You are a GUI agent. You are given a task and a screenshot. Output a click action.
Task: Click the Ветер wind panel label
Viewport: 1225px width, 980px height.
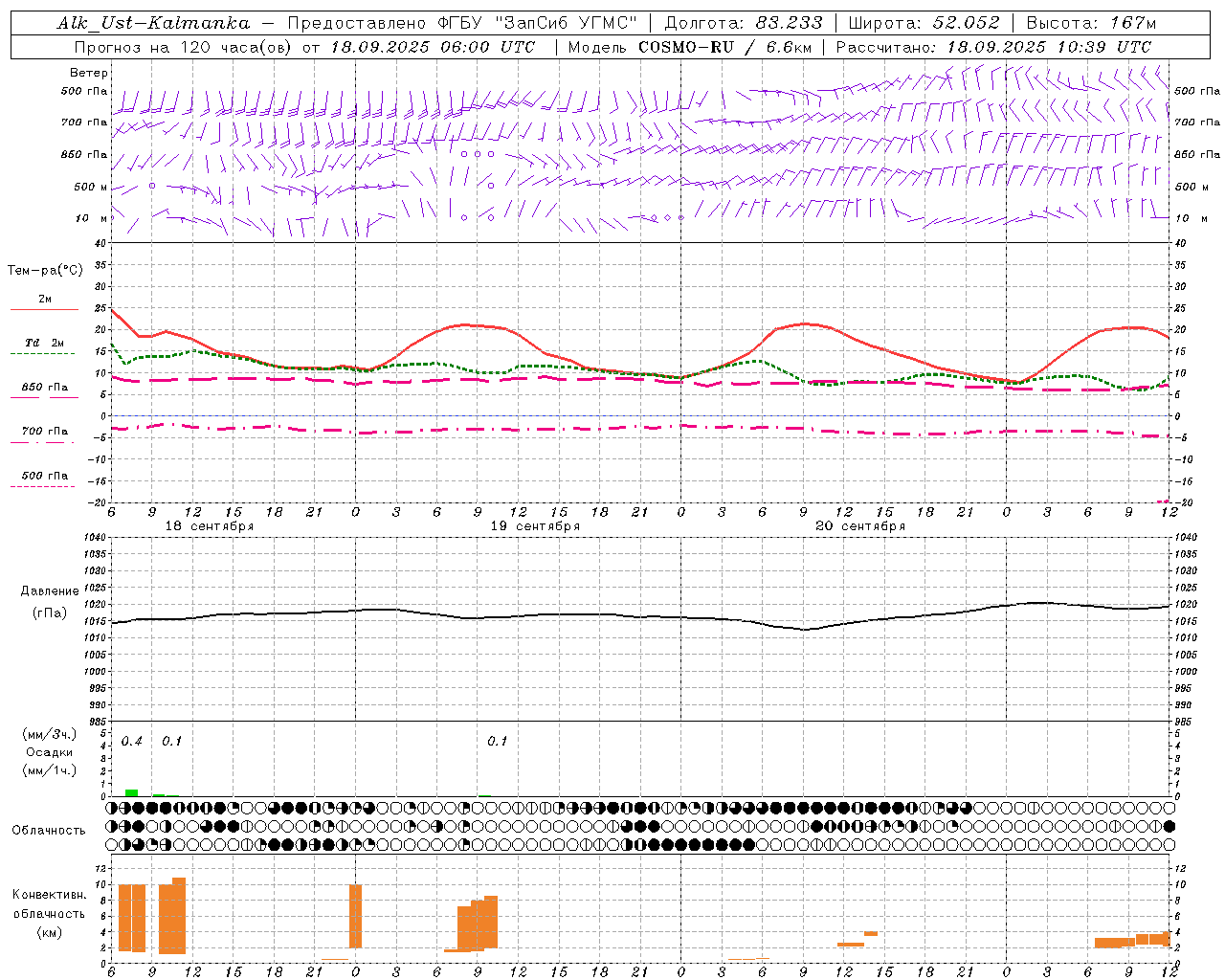tap(89, 73)
